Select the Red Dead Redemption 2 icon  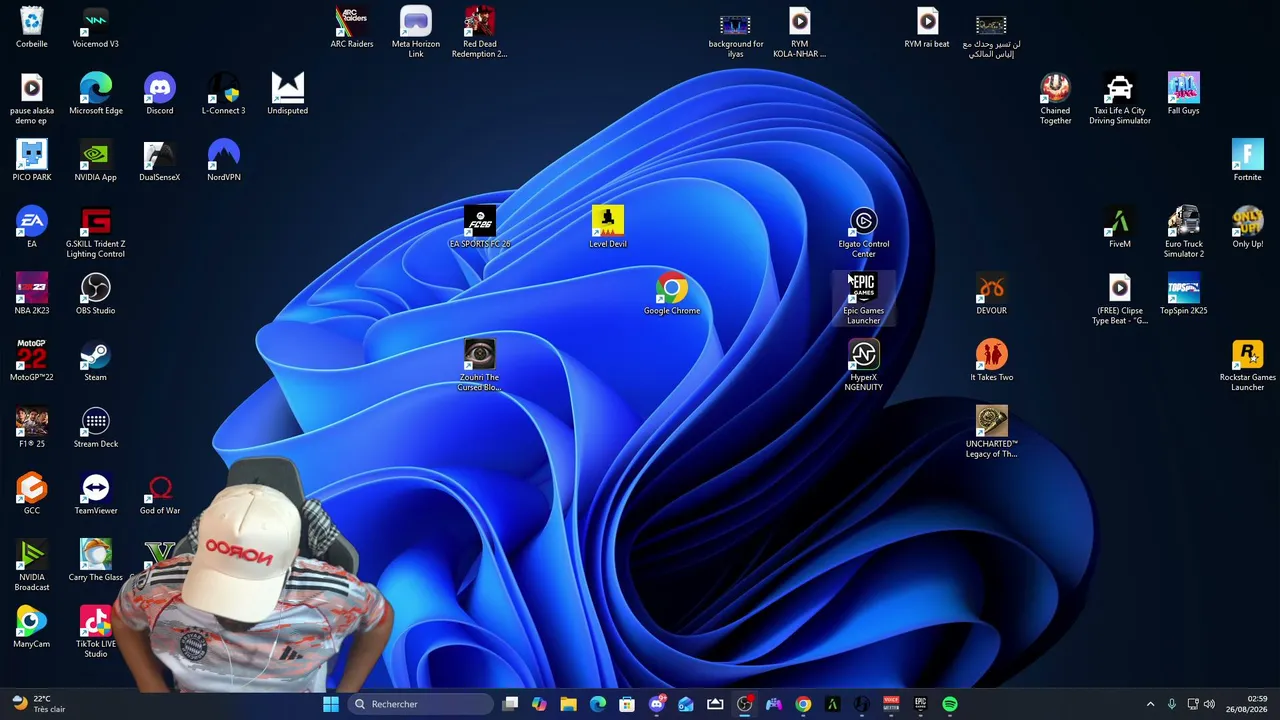[480, 33]
